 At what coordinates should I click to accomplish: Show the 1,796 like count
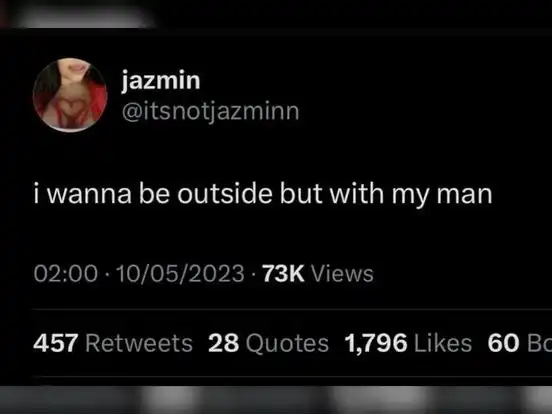pyautogui.click(x=376, y=343)
